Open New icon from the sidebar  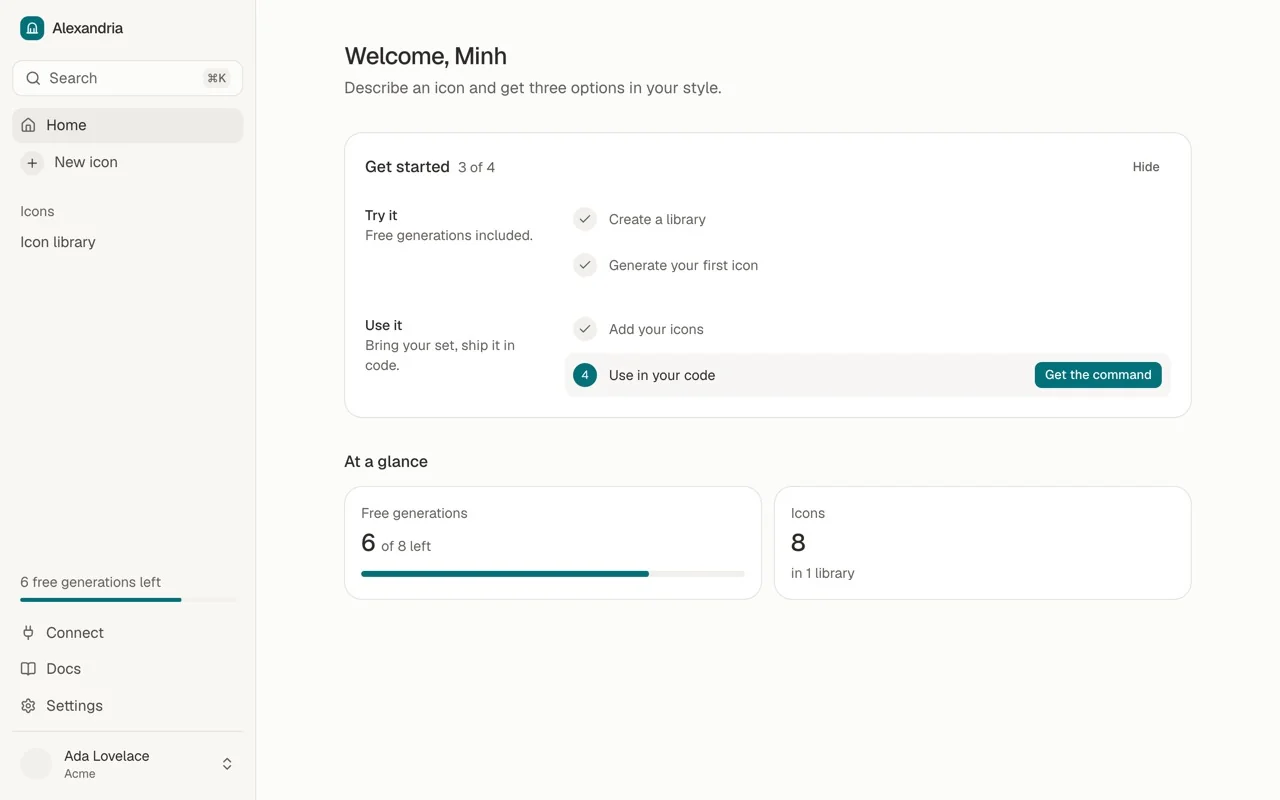128,162
